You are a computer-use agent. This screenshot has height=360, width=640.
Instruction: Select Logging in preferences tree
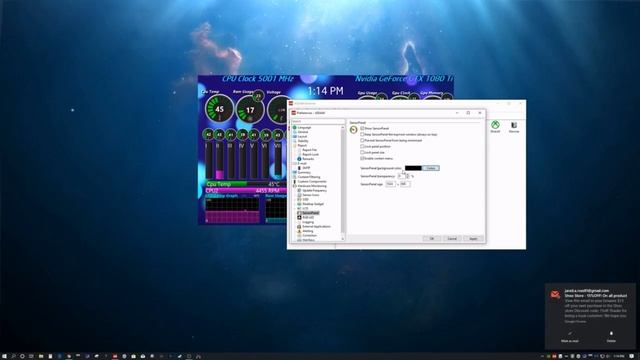point(308,222)
